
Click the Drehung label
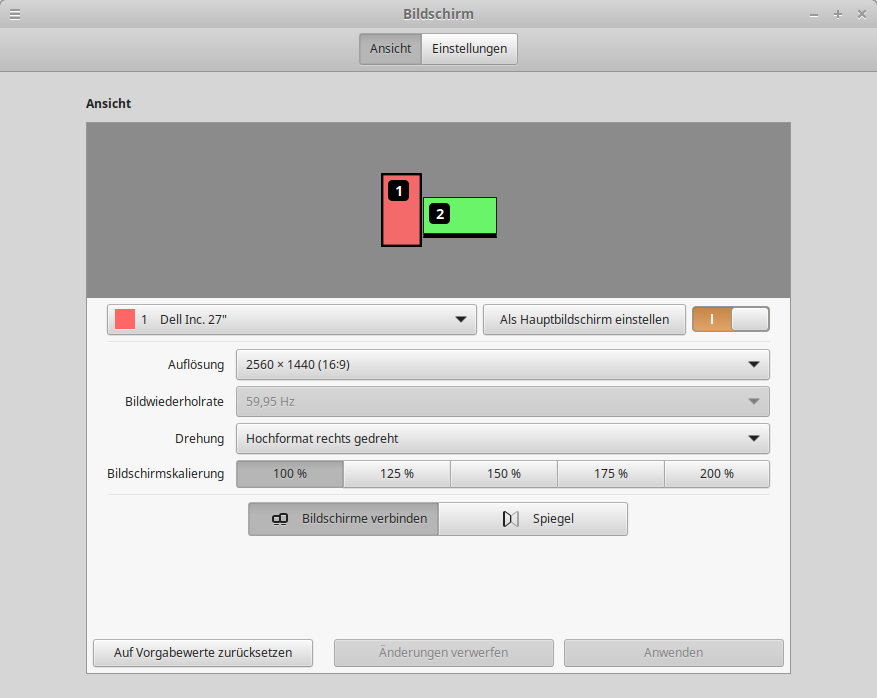point(199,438)
